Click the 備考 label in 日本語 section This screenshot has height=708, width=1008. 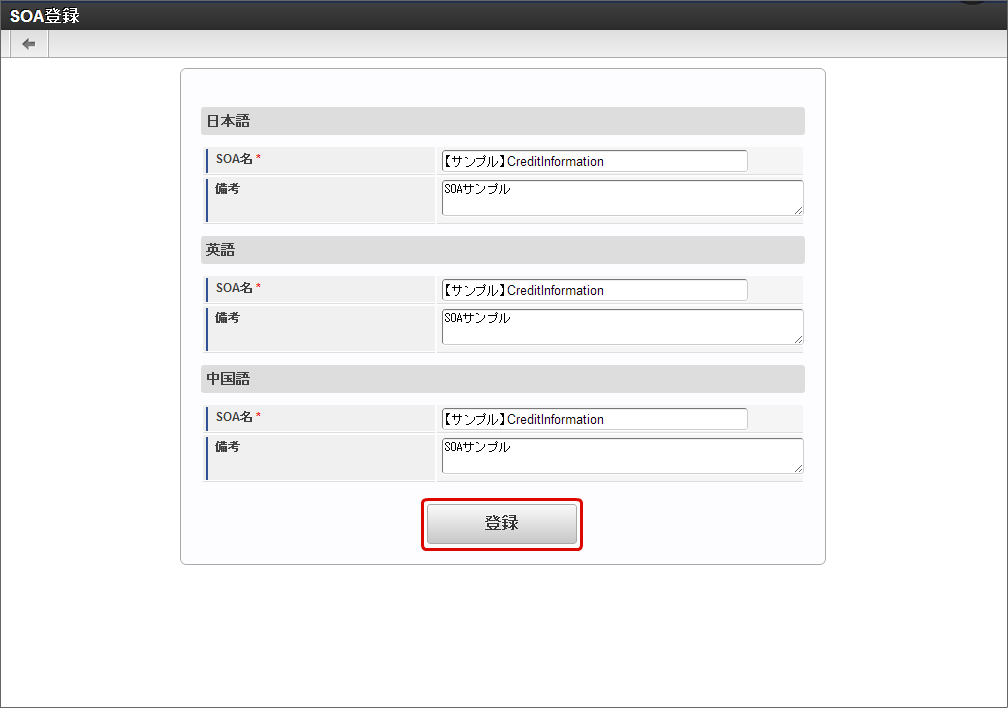227,188
